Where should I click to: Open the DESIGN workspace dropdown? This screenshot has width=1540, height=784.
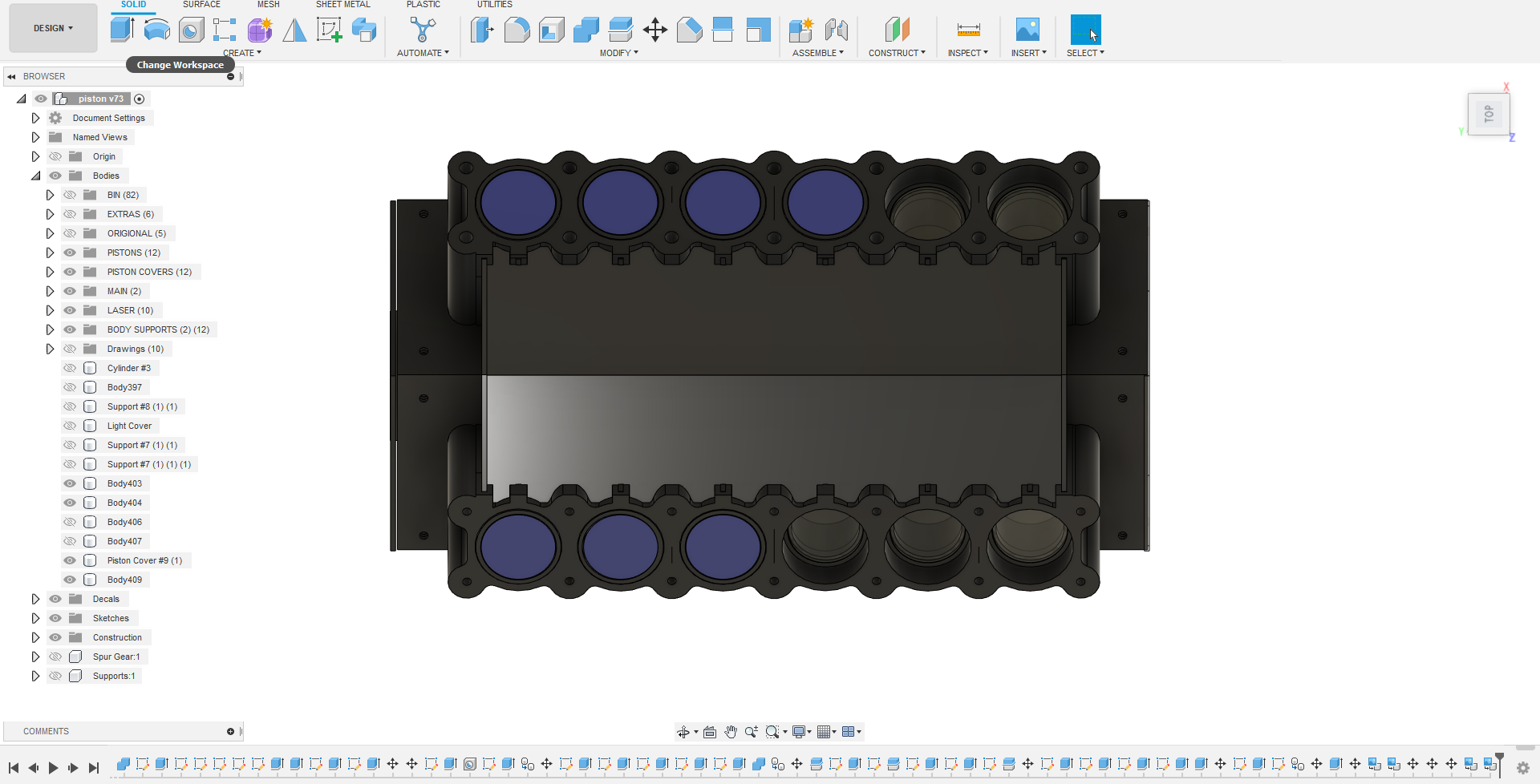pyautogui.click(x=52, y=27)
